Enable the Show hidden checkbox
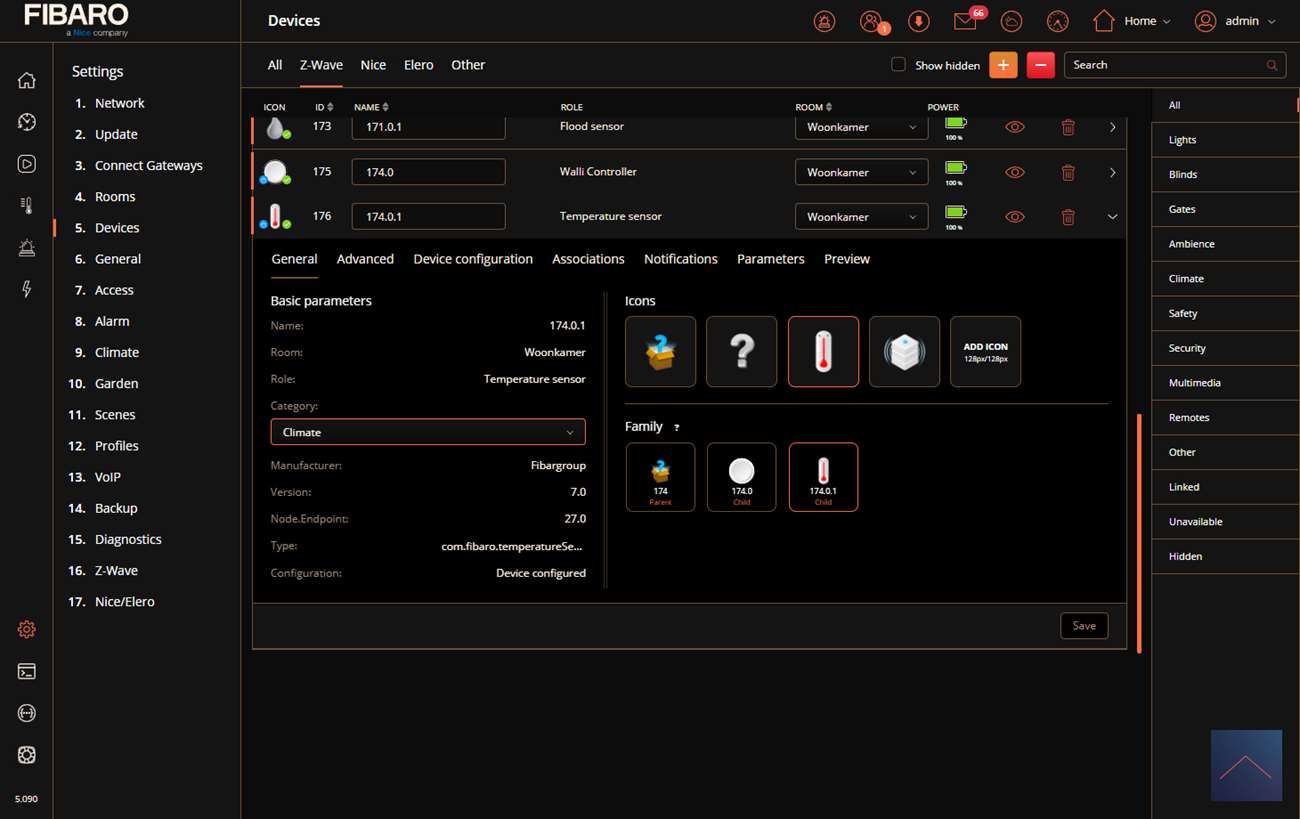The height and width of the screenshot is (819, 1300). click(x=898, y=65)
